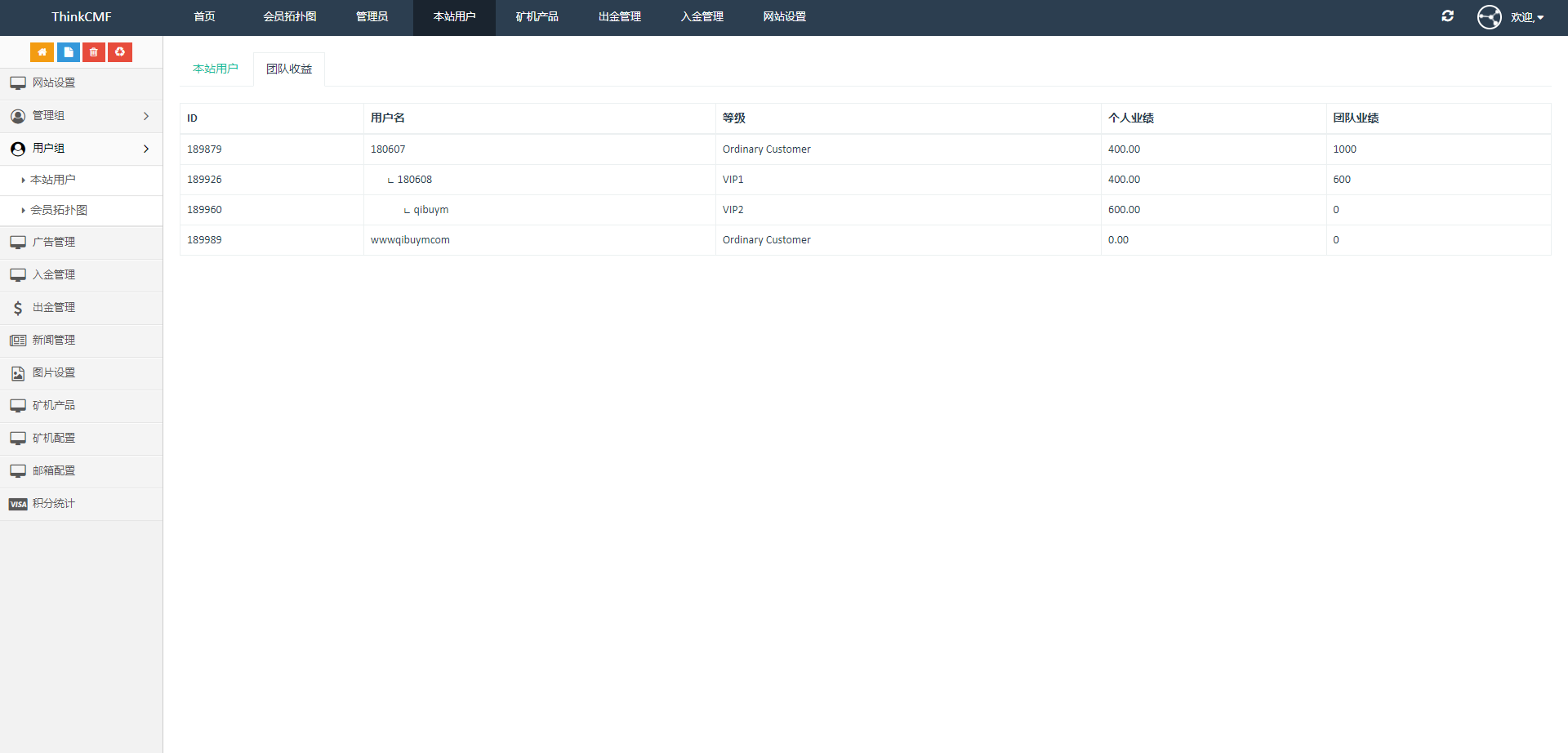The height and width of the screenshot is (753, 1568).
Task: Open 新闻管理 in the sidebar
Action: [x=54, y=341]
